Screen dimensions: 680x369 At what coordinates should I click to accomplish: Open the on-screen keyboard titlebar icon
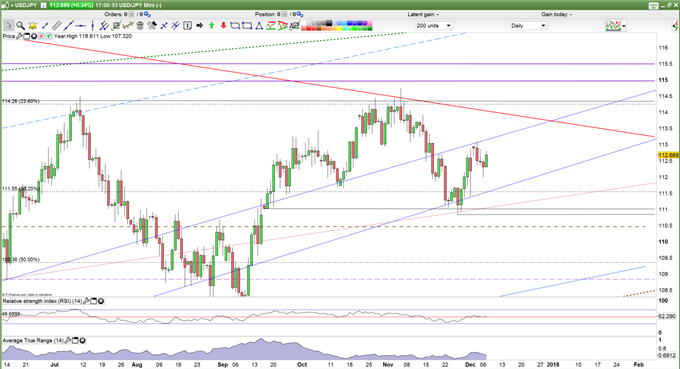[x=654, y=5]
